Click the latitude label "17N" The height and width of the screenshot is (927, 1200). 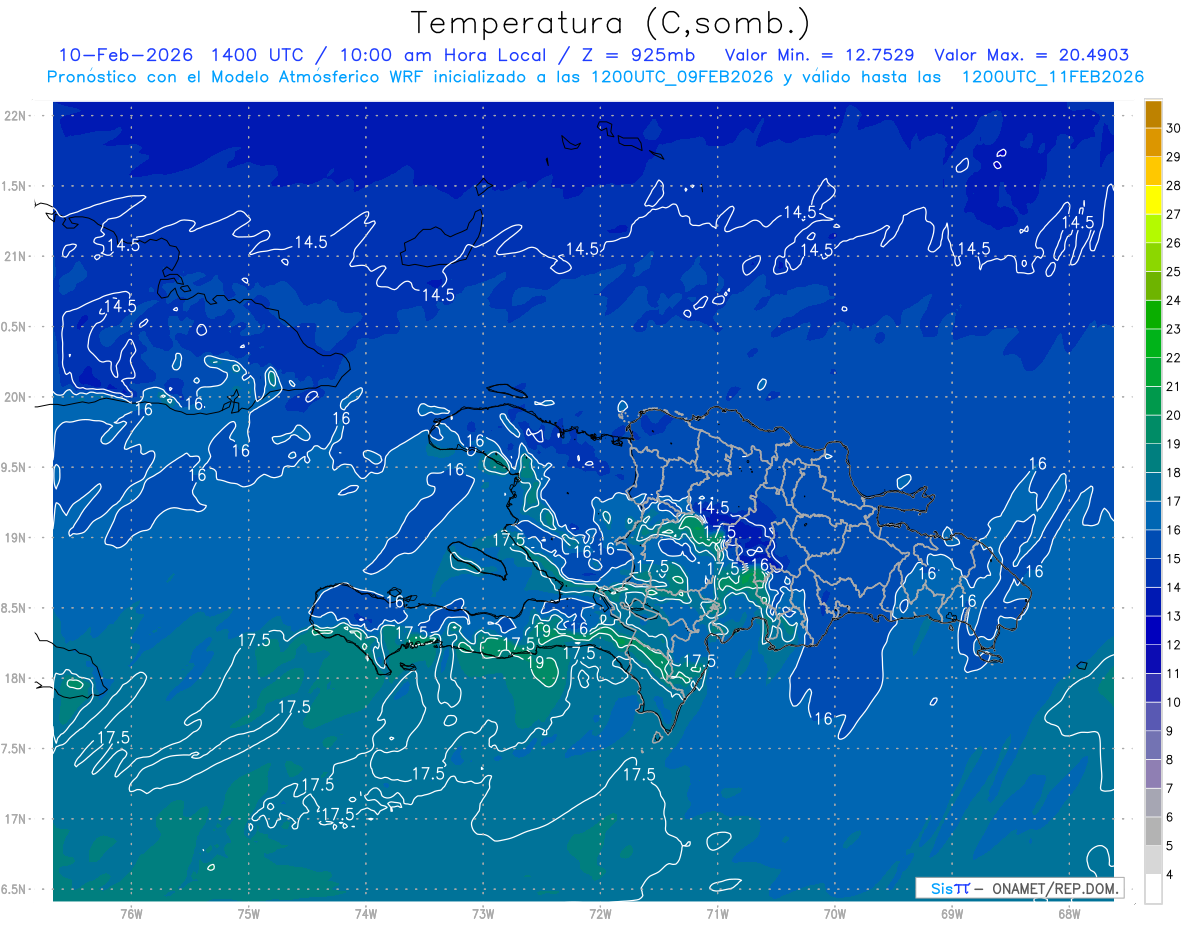(x=15, y=819)
